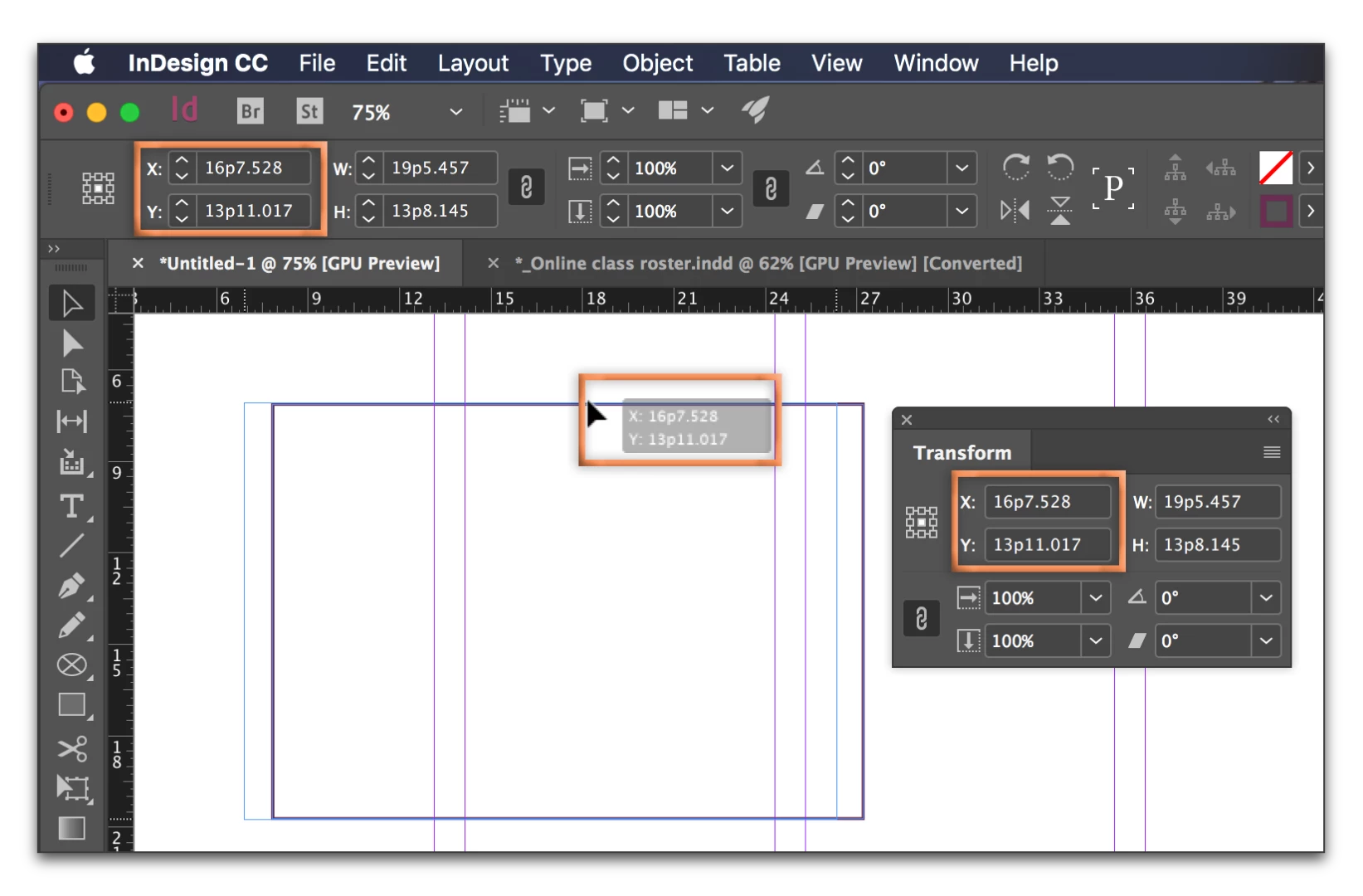Select the Pen tool

pos(72,586)
